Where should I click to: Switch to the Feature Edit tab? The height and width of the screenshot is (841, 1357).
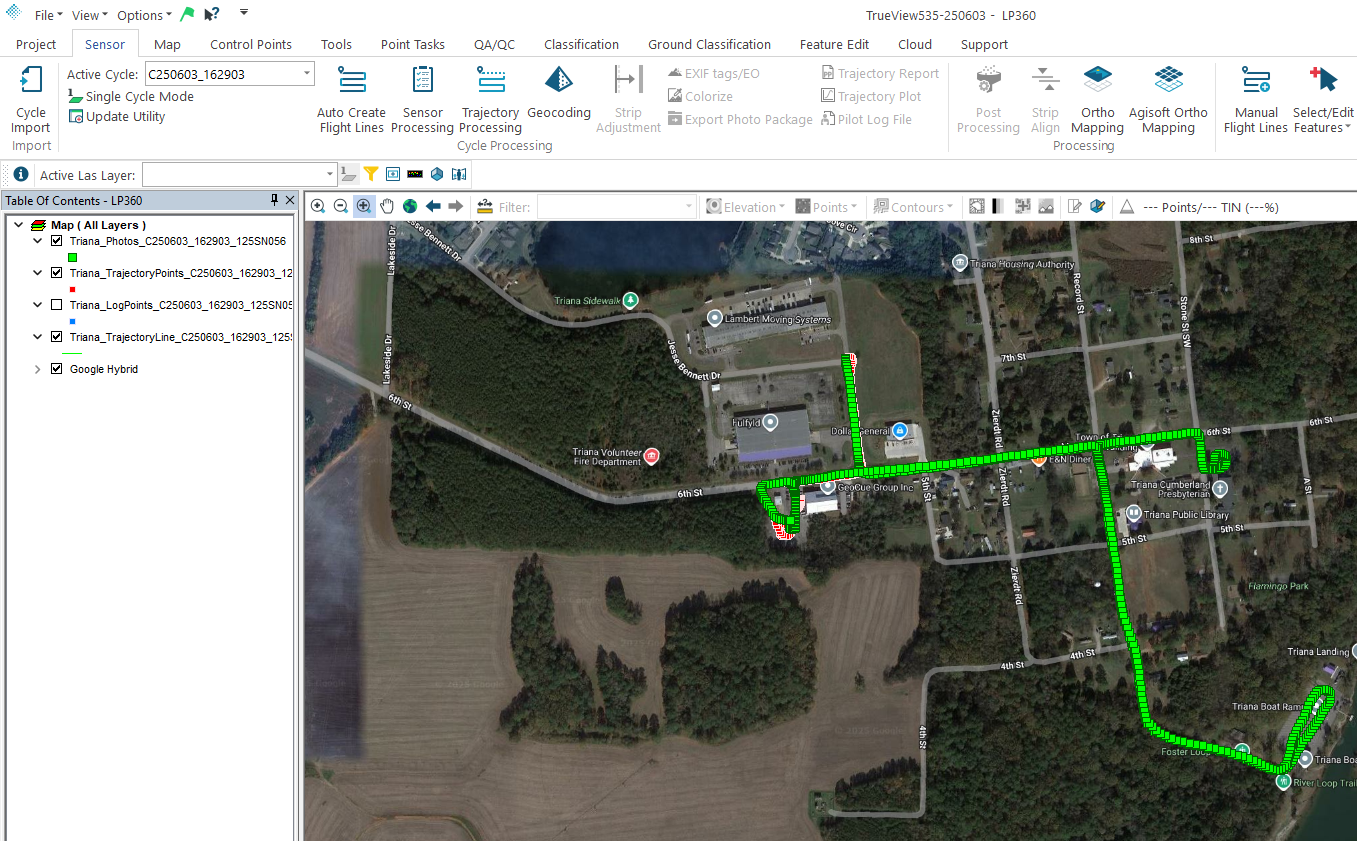coord(834,44)
